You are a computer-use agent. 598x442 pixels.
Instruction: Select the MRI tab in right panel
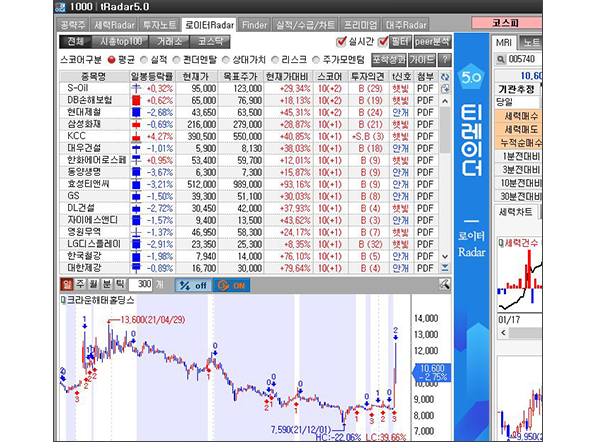coord(504,43)
